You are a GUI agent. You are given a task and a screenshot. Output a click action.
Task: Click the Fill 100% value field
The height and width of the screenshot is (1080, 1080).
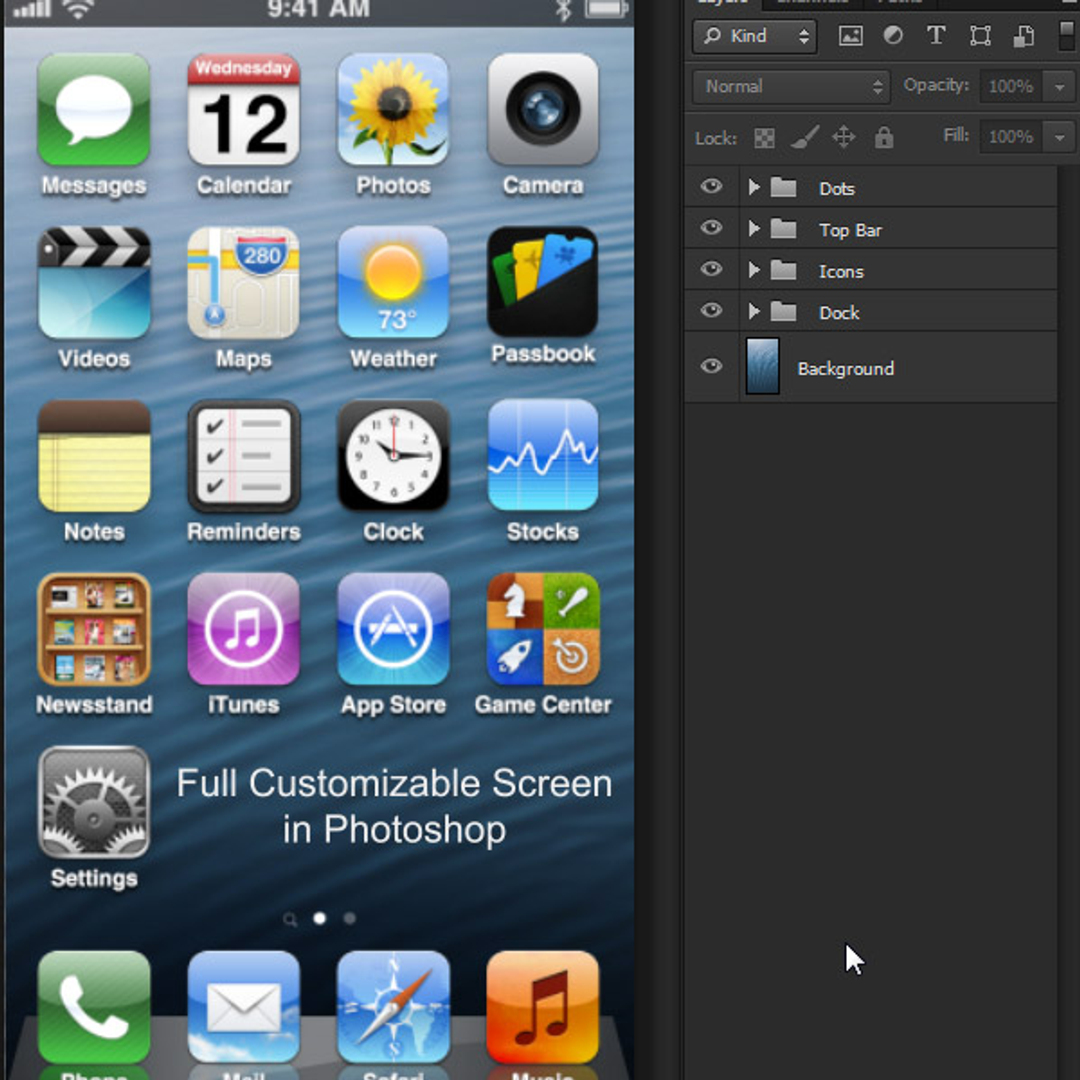point(1010,137)
